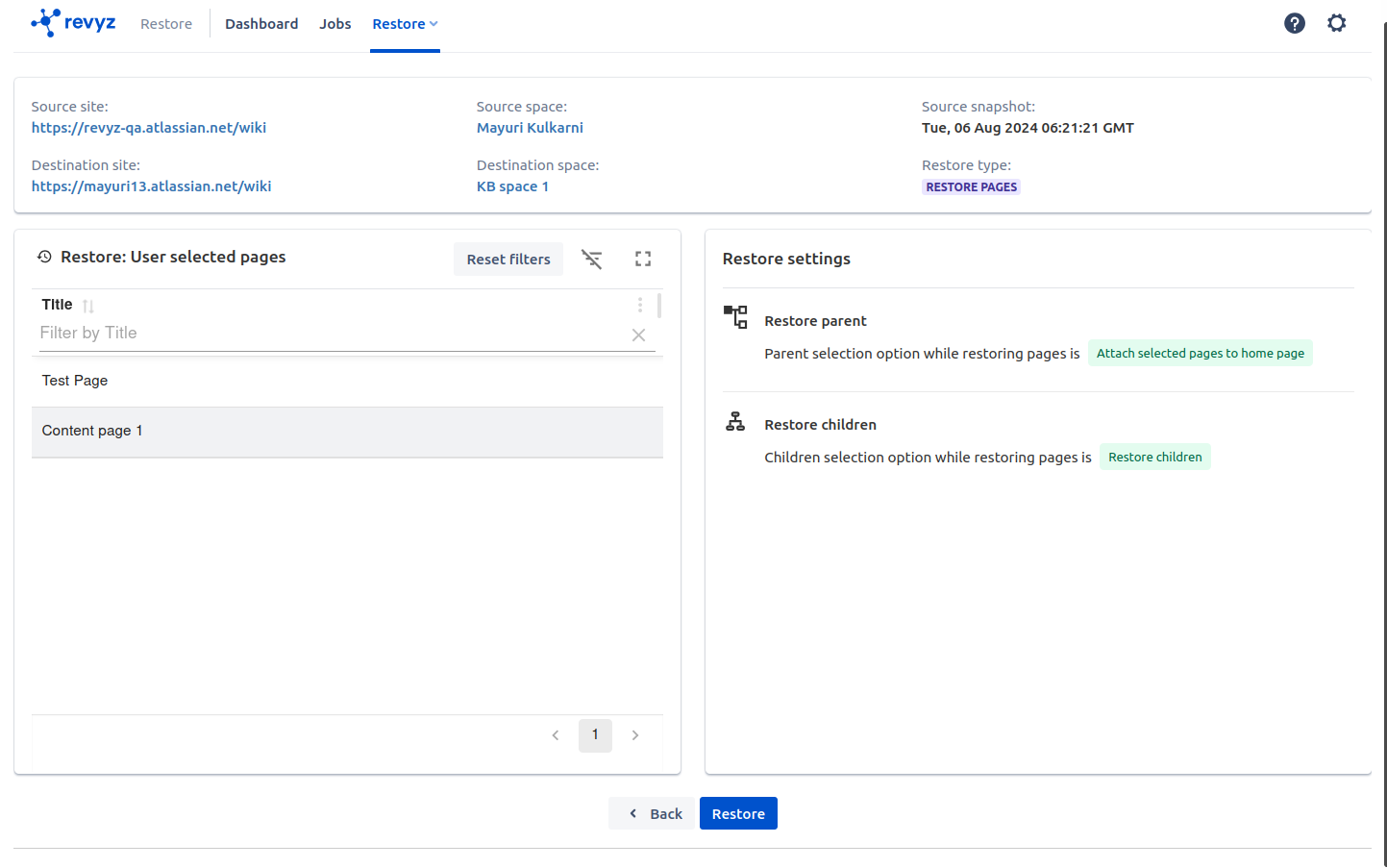Open the source site revyz-qa link

tap(149, 128)
